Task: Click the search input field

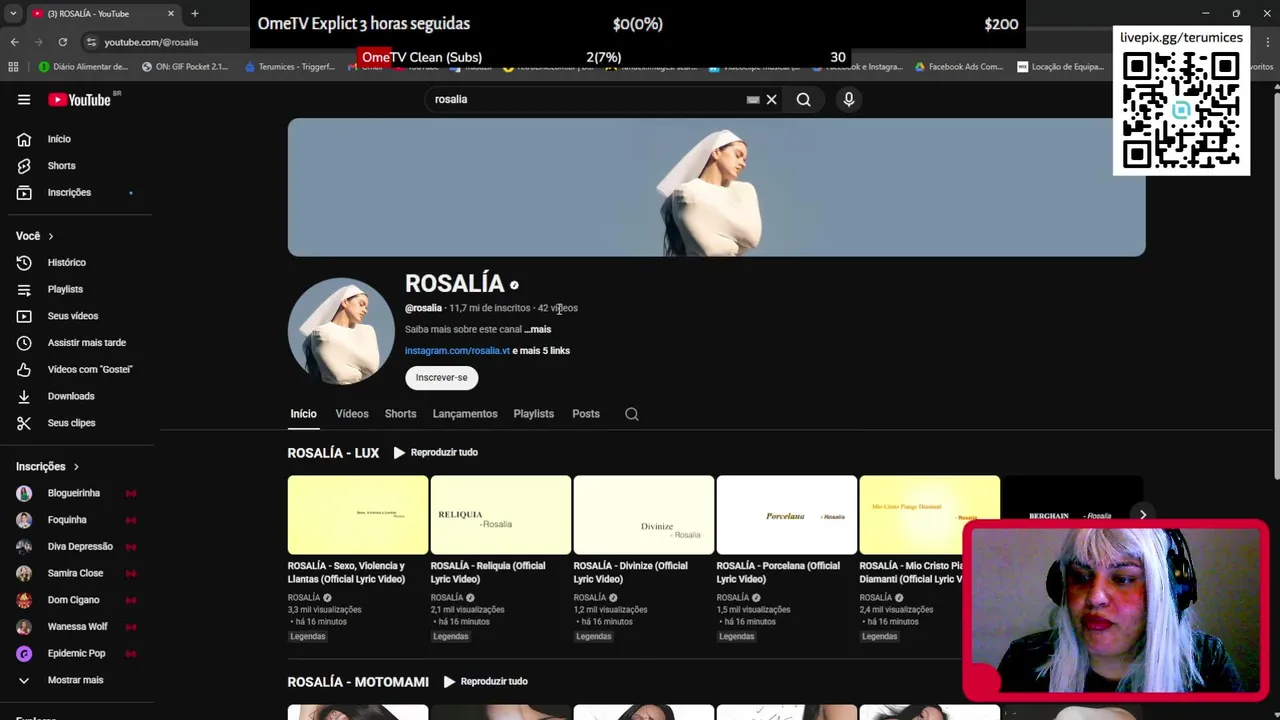Action: (x=590, y=99)
